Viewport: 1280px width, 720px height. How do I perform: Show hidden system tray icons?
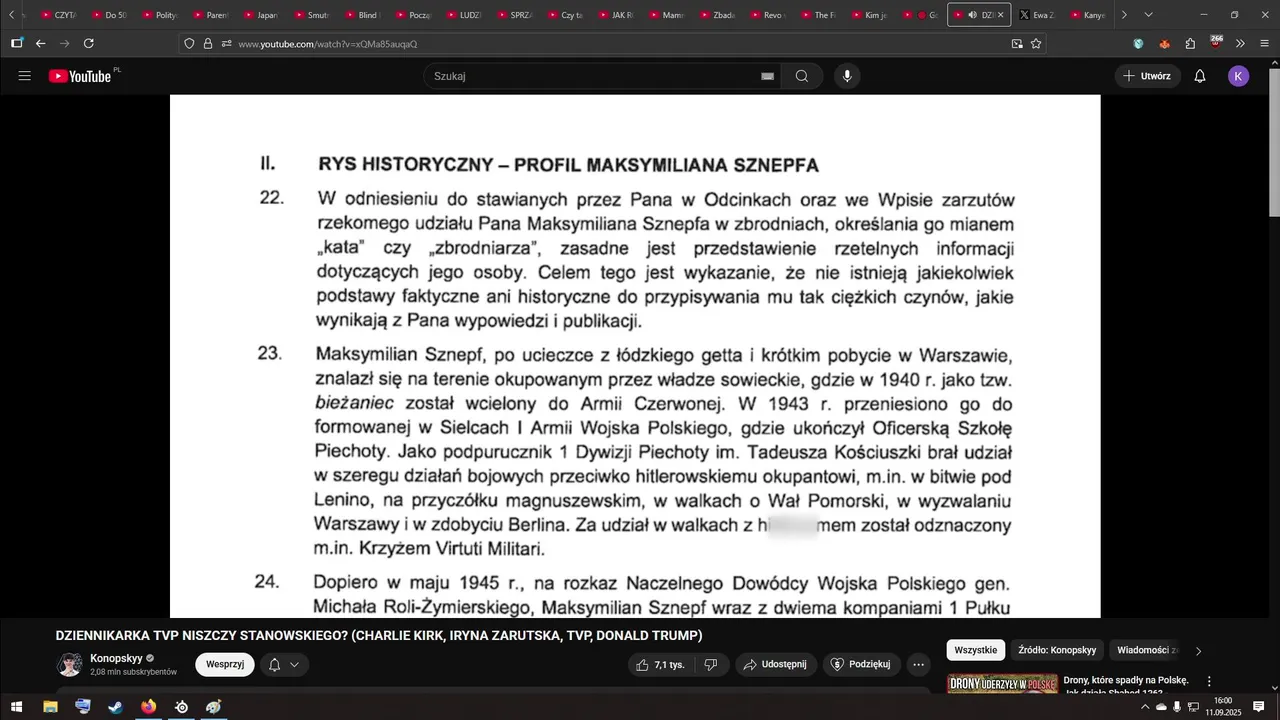point(1145,707)
